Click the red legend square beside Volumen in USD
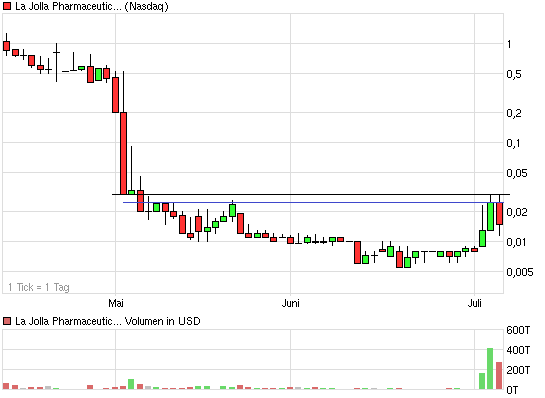 pos(7,321)
